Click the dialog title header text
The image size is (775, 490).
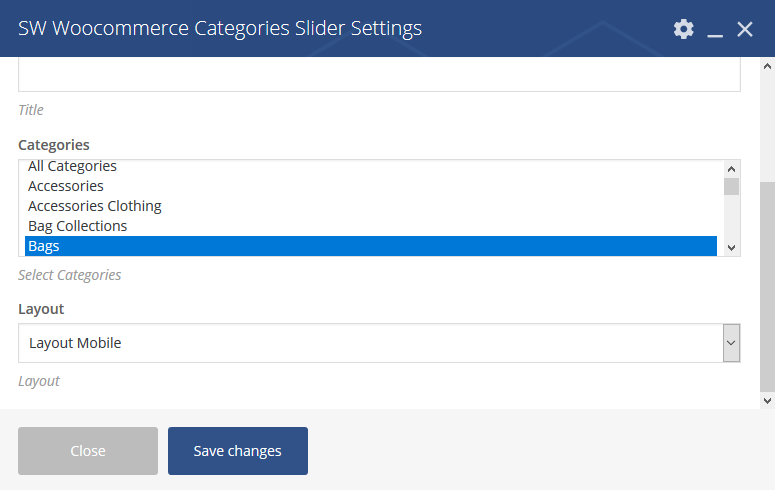click(220, 28)
